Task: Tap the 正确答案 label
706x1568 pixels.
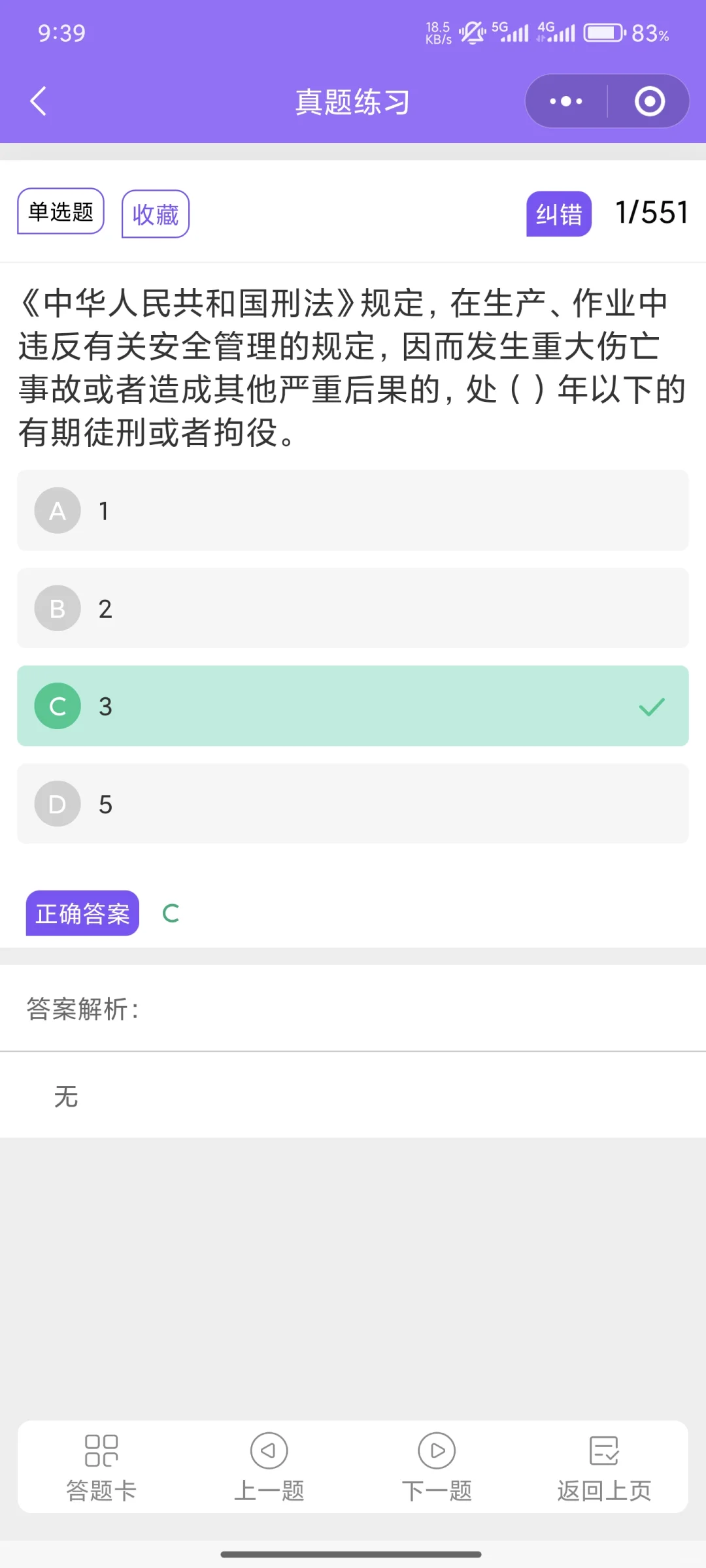Action: [82, 913]
